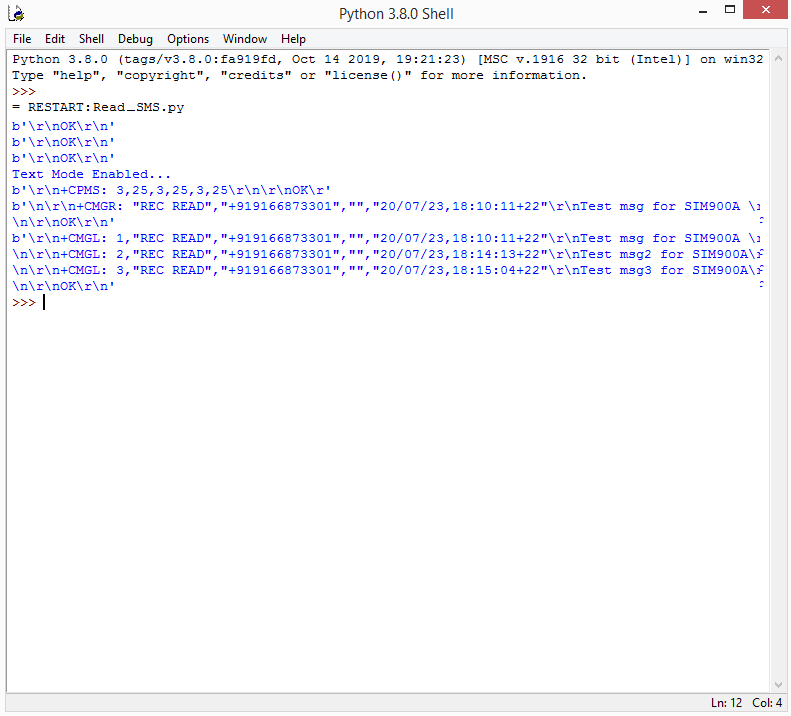This screenshot has height=716, width=791.
Task: Open the File menu
Action: coord(22,39)
